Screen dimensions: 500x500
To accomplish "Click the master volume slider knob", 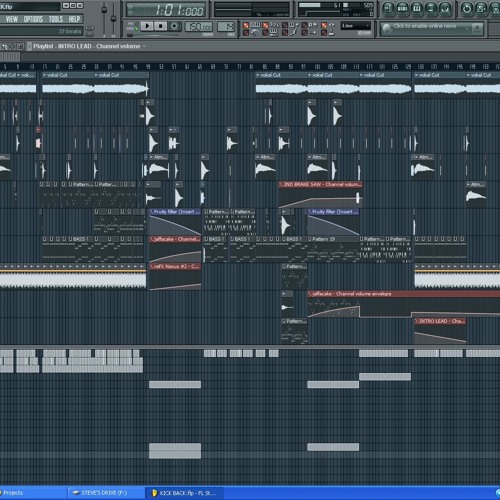I will [x=104, y=9].
